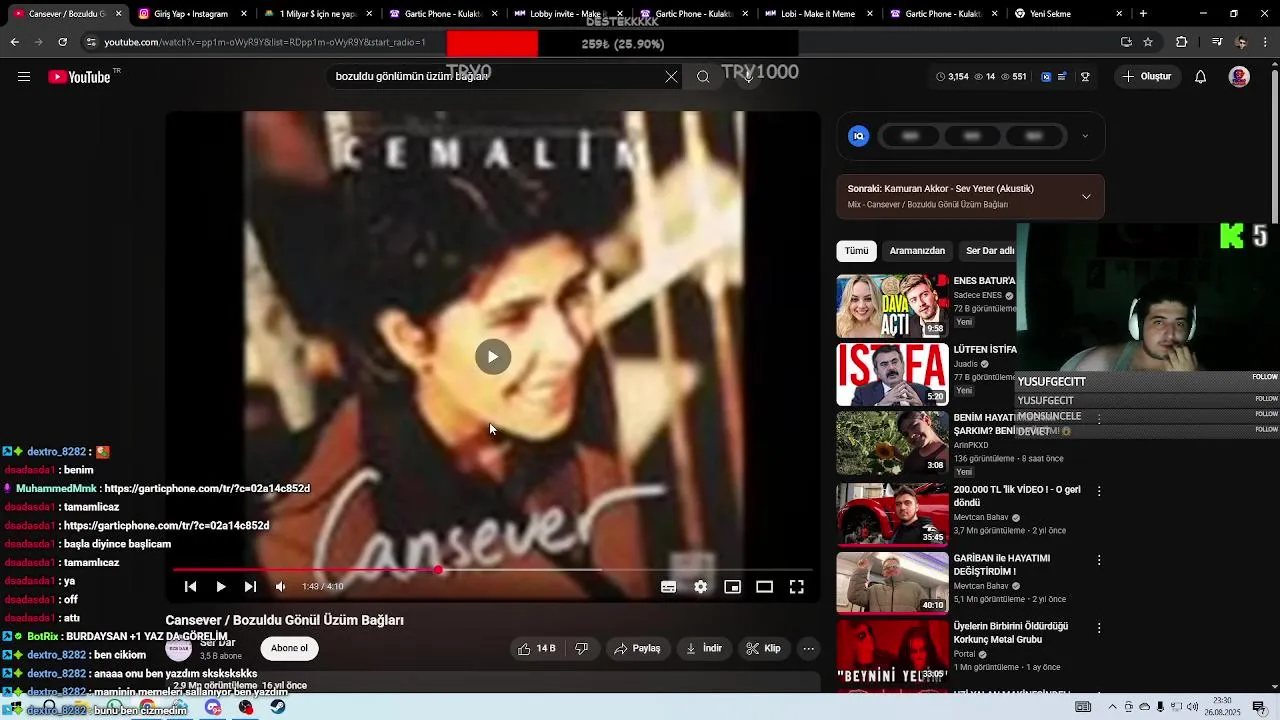Select the Aramanızdan filter chip
This screenshot has height=720, width=1280.
[x=917, y=251]
